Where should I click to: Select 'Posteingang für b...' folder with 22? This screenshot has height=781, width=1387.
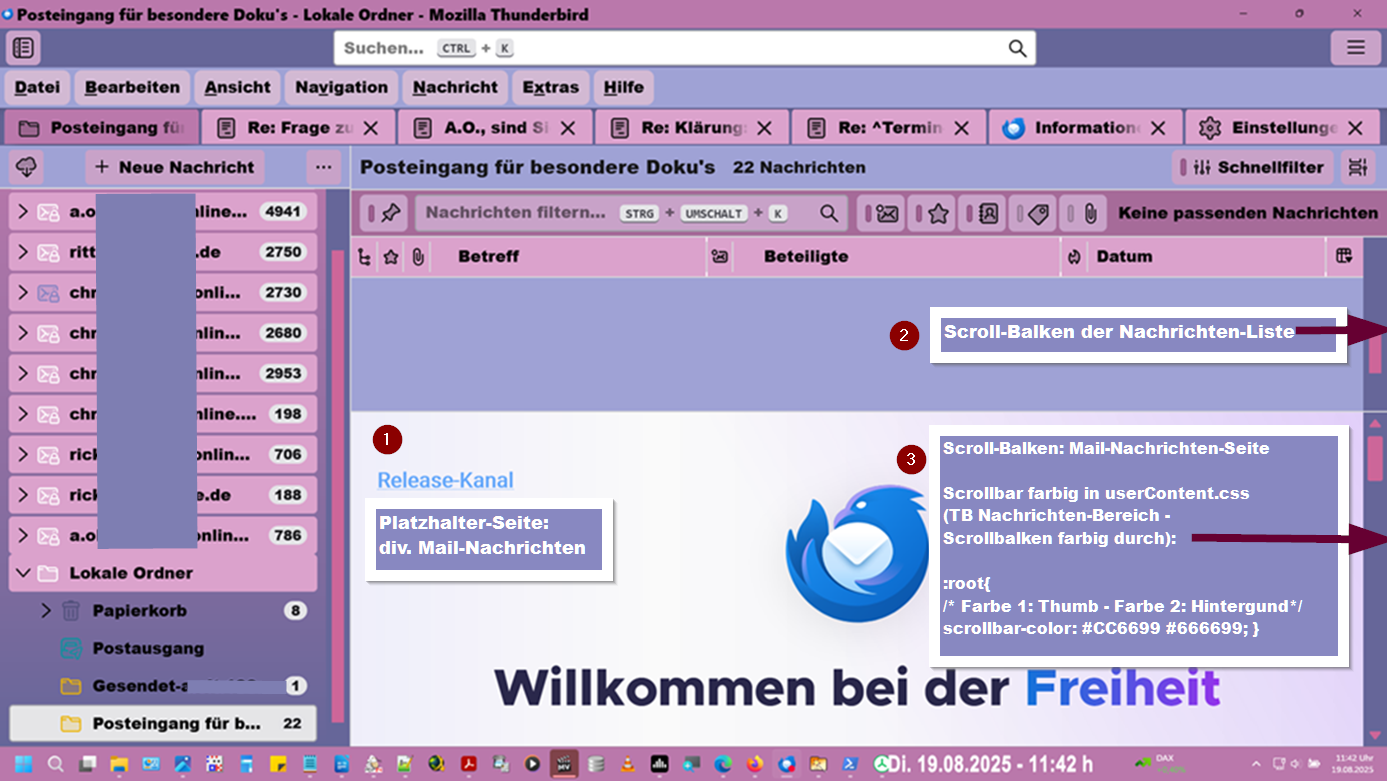point(163,724)
